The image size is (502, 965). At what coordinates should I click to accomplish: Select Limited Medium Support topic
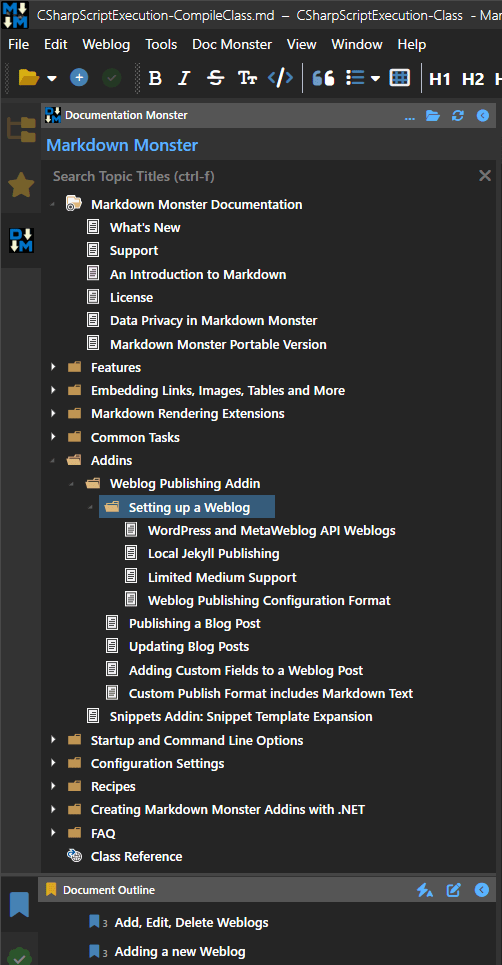point(222,577)
